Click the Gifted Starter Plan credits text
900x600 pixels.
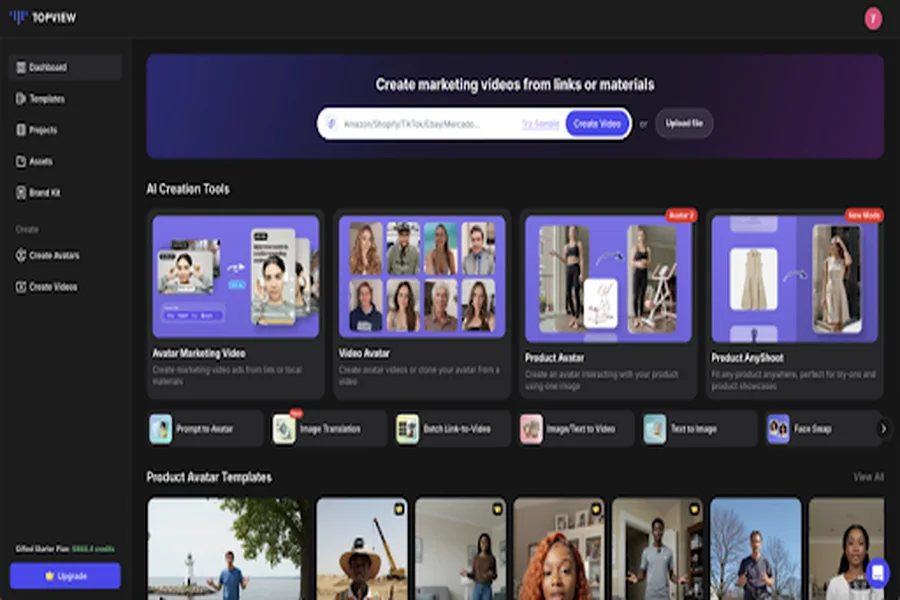(x=65, y=549)
